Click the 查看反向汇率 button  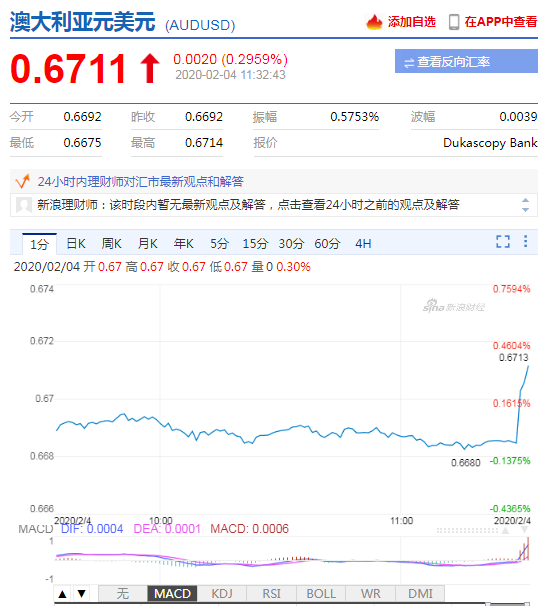(x=466, y=61)
